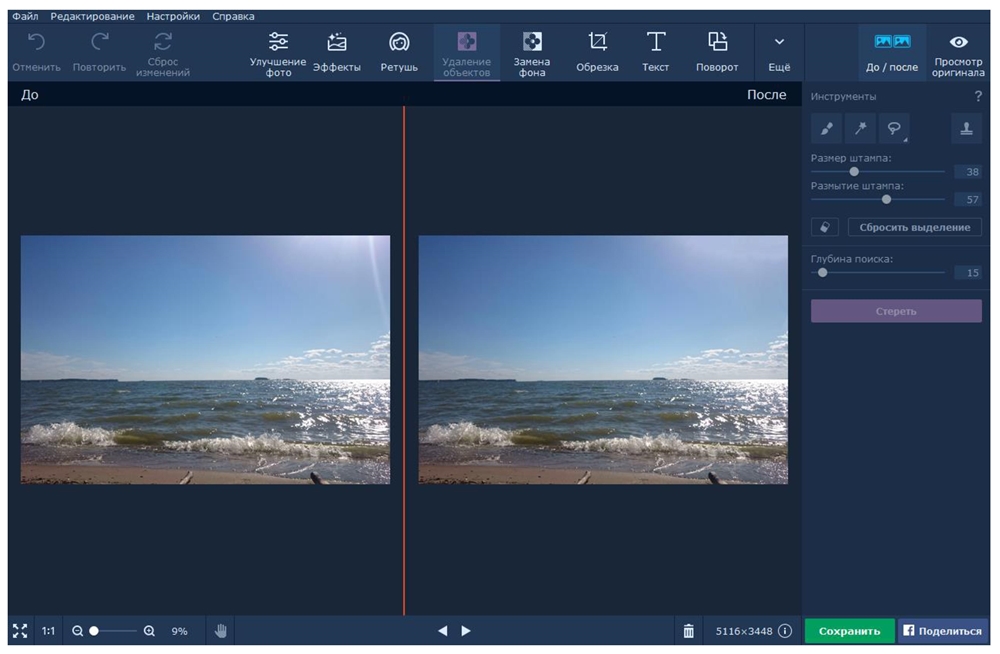Click the До photo preview
The width and height of the screenshot is (1000, 654).
pos(205,360)
